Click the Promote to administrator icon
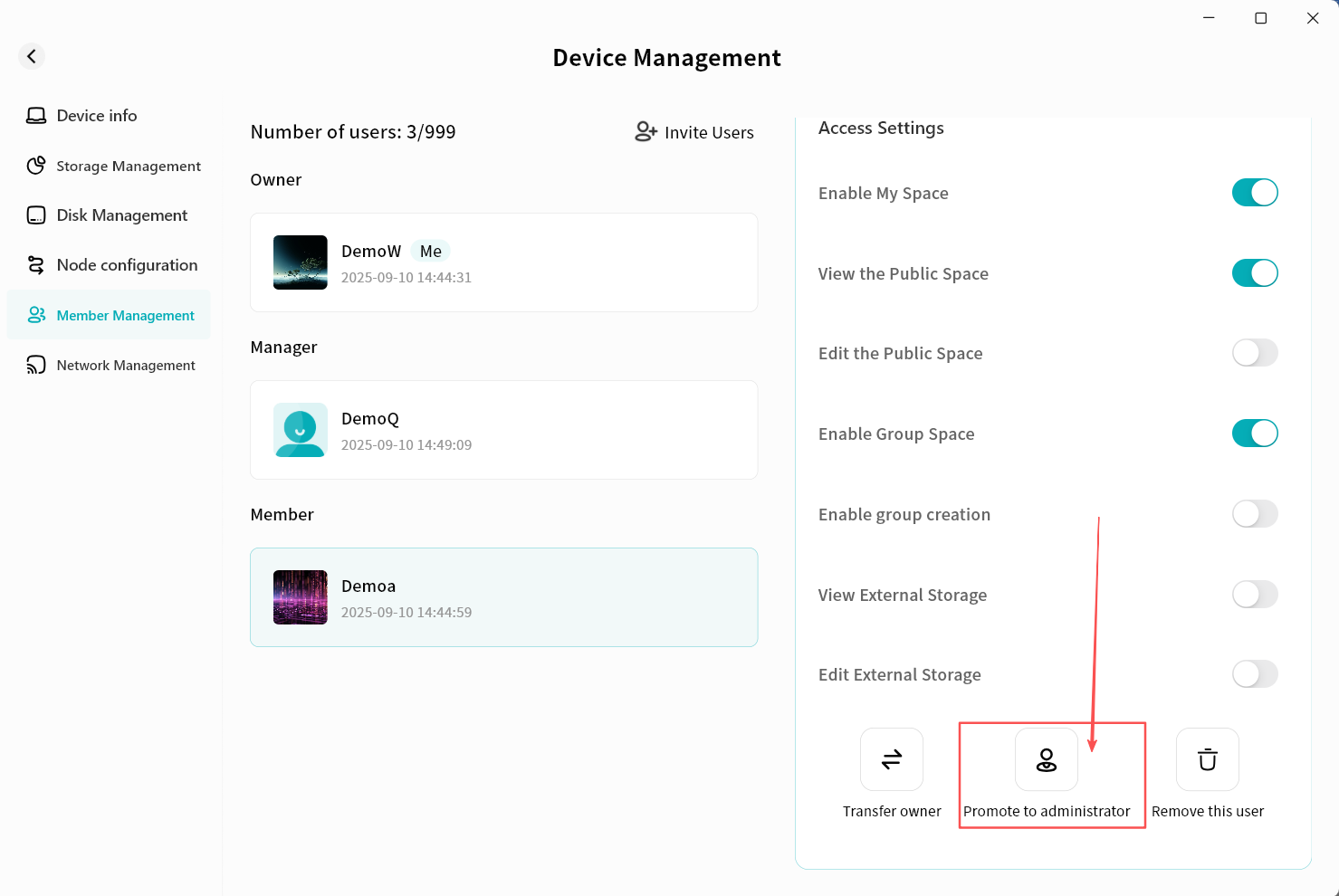Image resolution: width=1339 pixels, height=896 pixels. (1046, 759)
